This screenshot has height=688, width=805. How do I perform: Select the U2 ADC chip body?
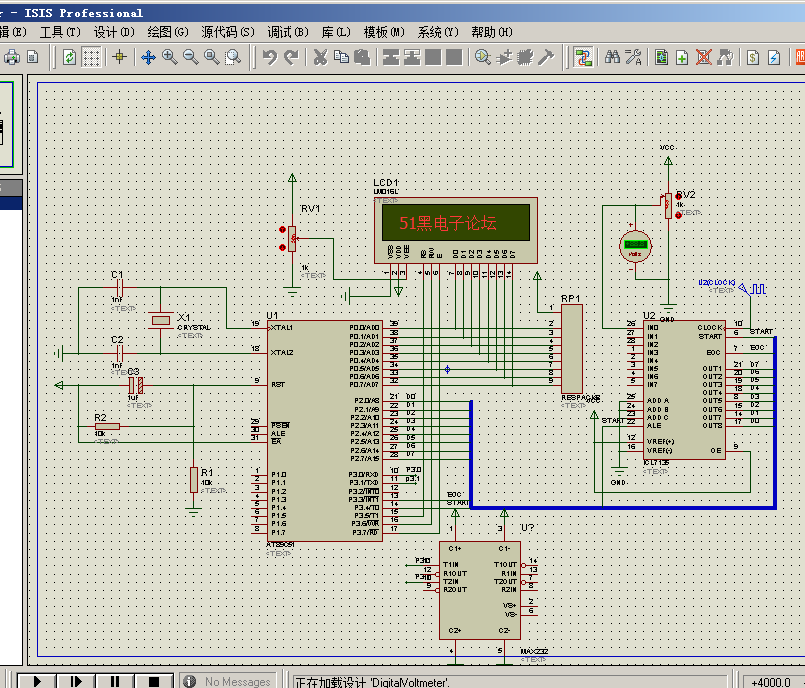click(684, 390)
